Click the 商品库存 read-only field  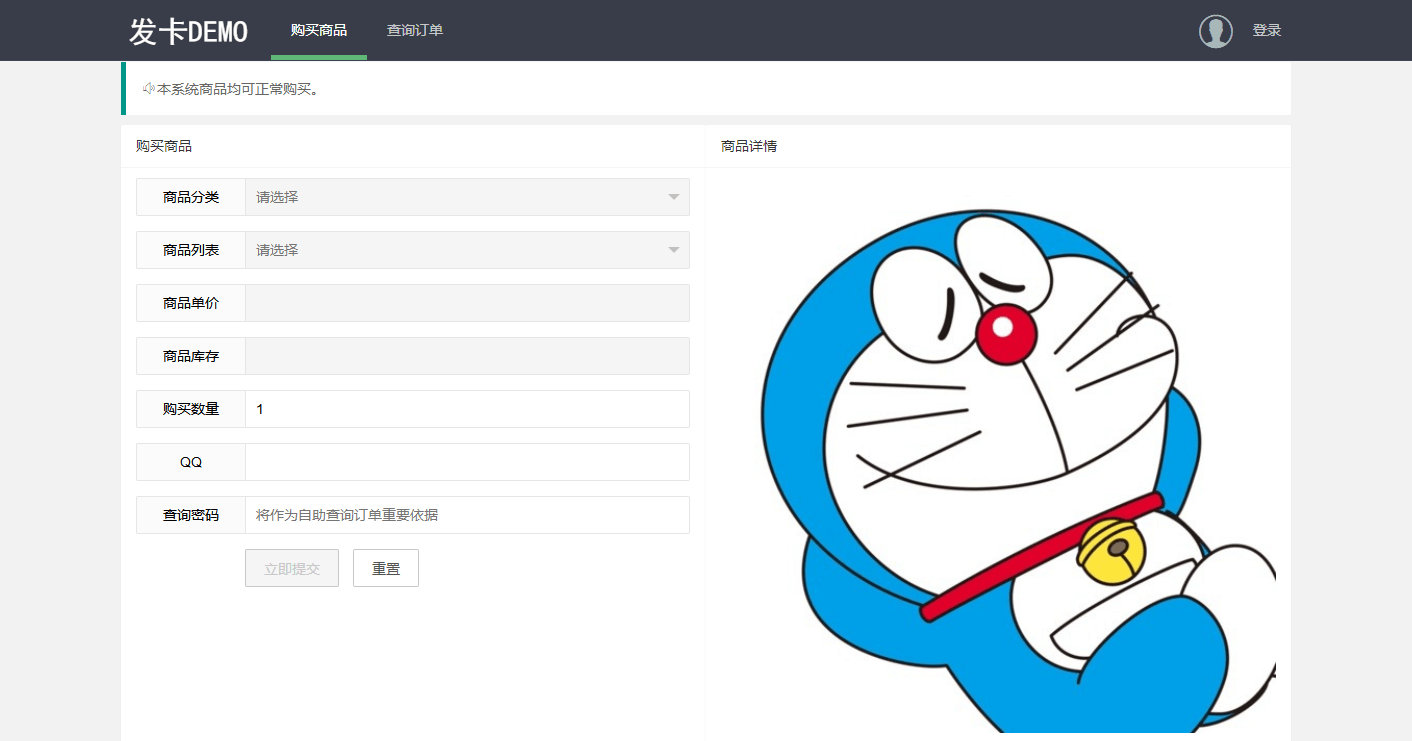[467, 356]
